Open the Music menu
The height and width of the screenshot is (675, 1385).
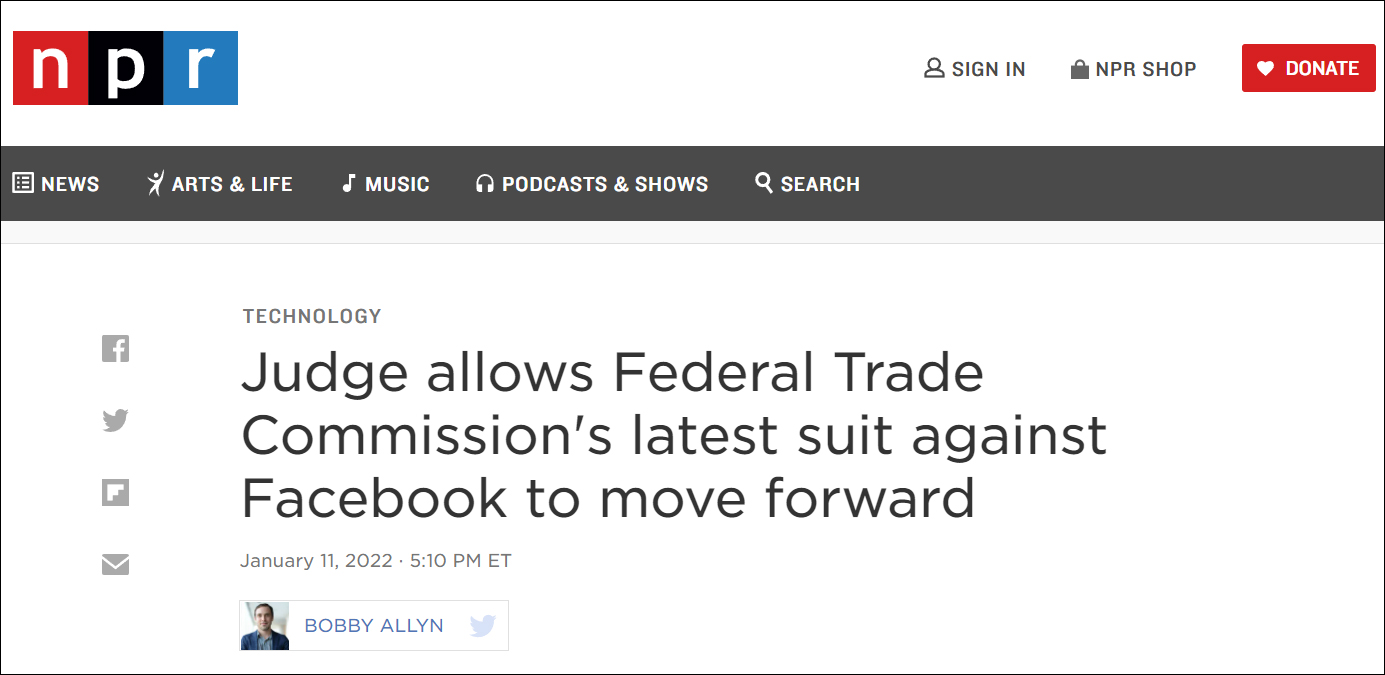386,184
